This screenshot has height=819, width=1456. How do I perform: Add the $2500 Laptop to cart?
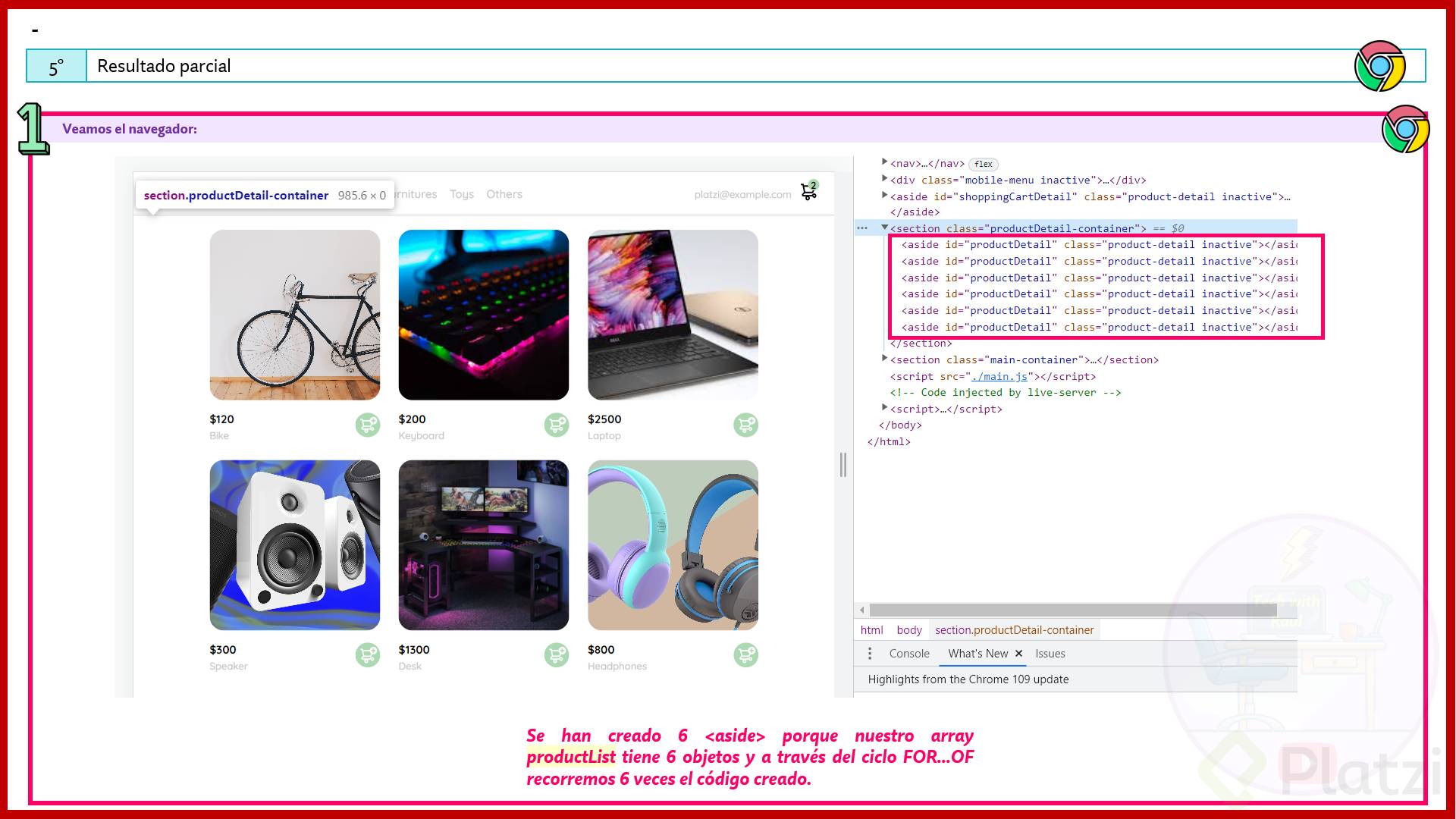(745, 425)
